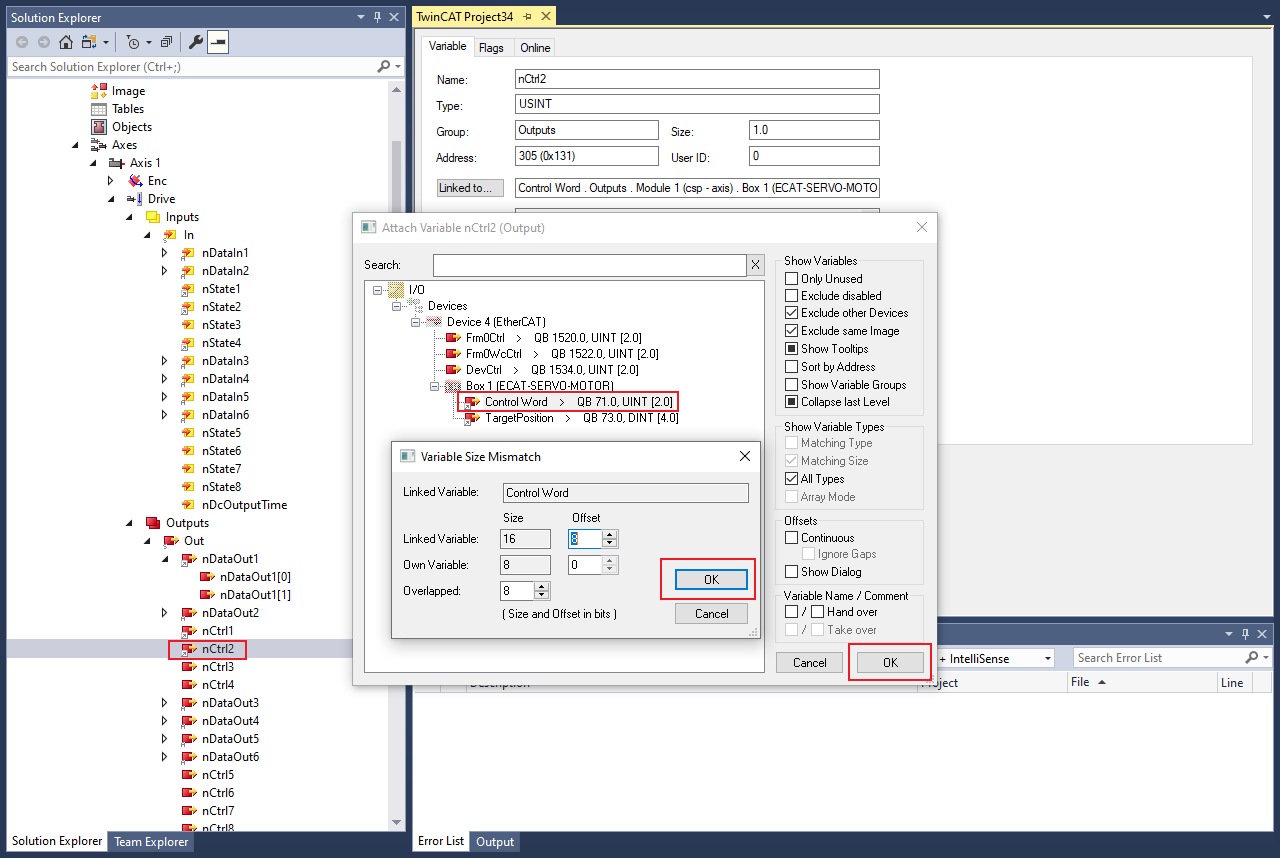Increase the Overlapped value with spinner
Screen dimensions: 1280x858
542,587
